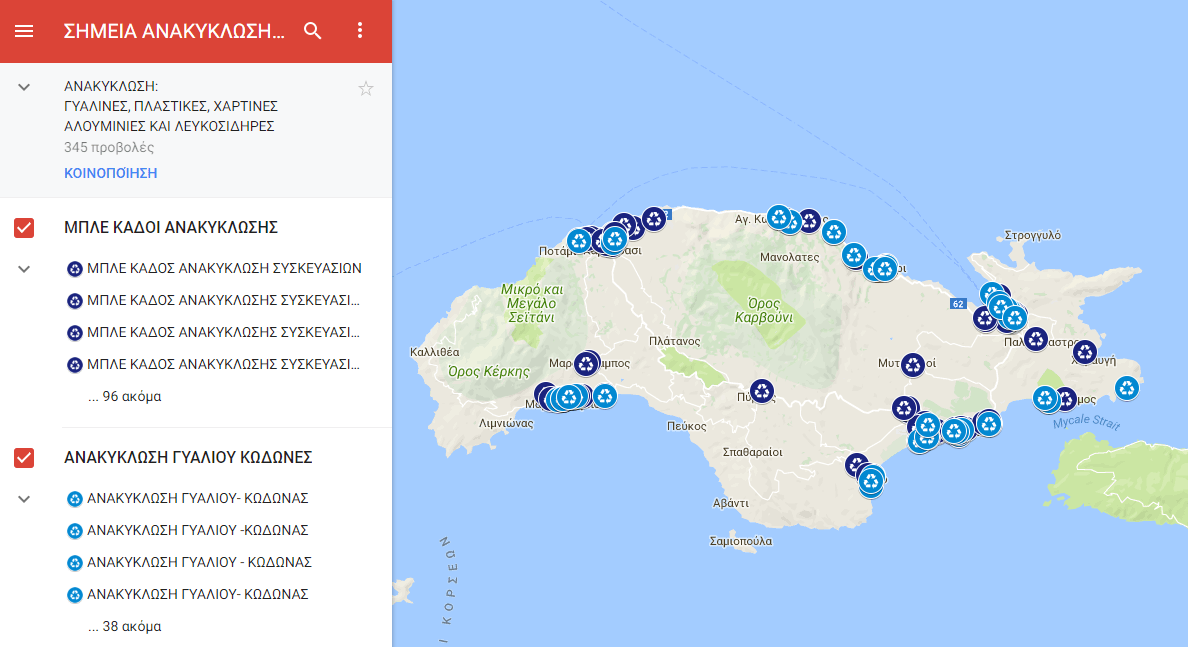Collapse the map description chevron

(25, 88)
